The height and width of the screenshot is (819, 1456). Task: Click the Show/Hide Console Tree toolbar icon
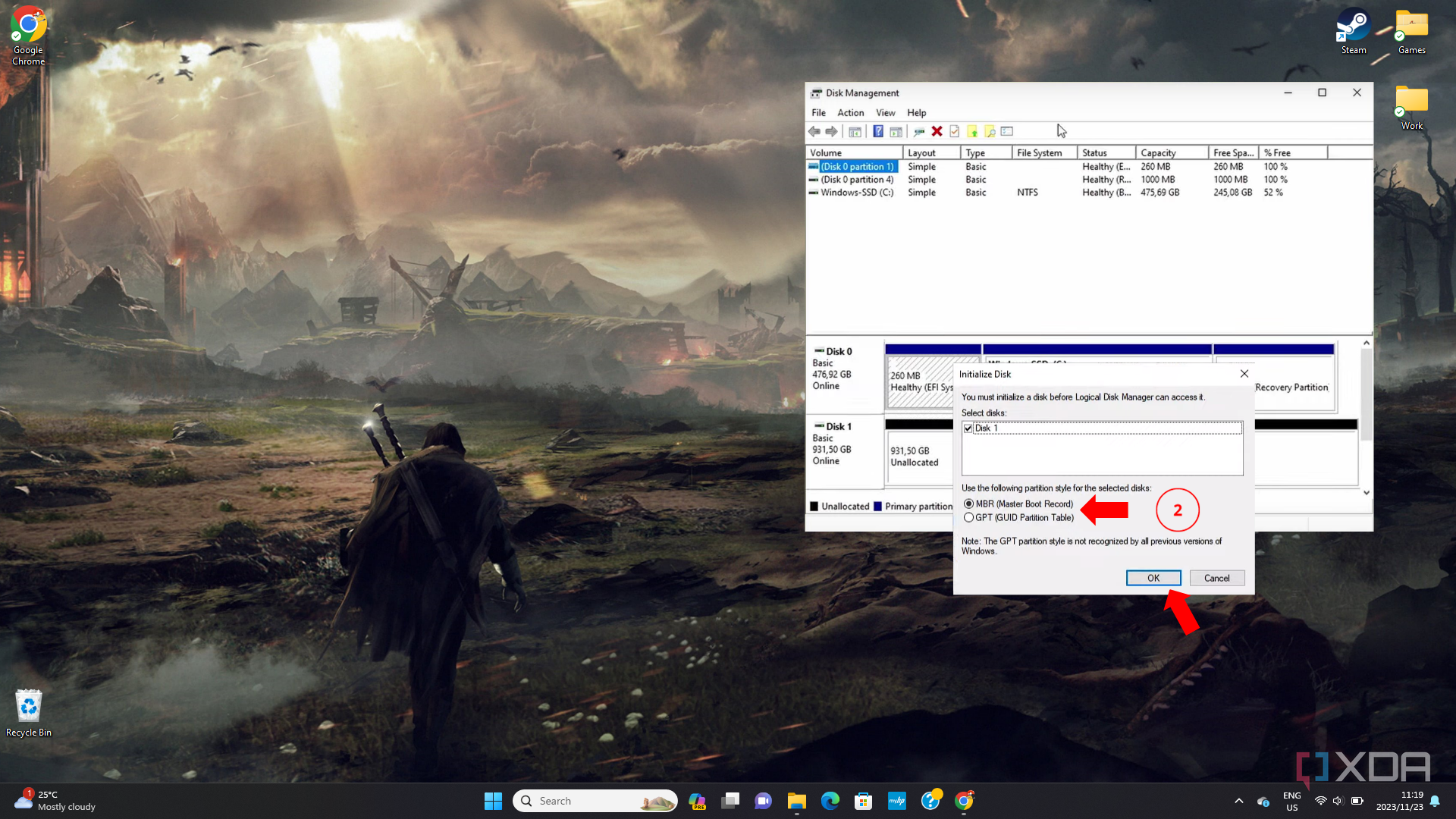pyautogui.click(x=855, y=132)
